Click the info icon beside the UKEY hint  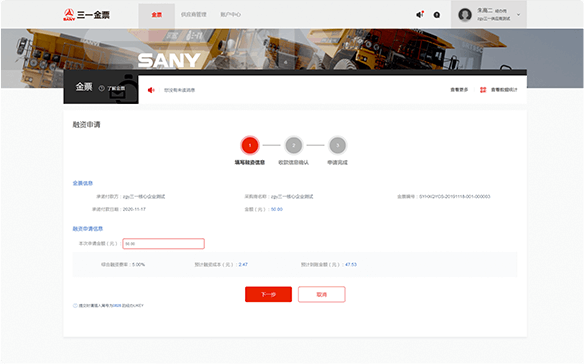(x=75, y=306)
